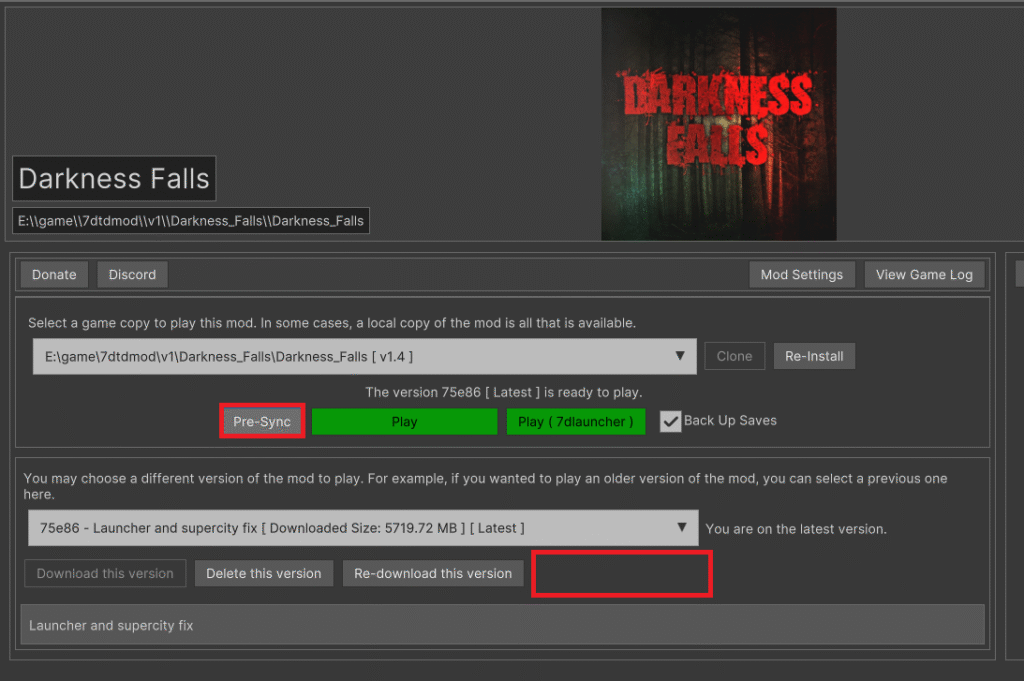This screenshot has height=681, width=1024.
Task: Click the version dropdown arrow
Action: (682, 527)
